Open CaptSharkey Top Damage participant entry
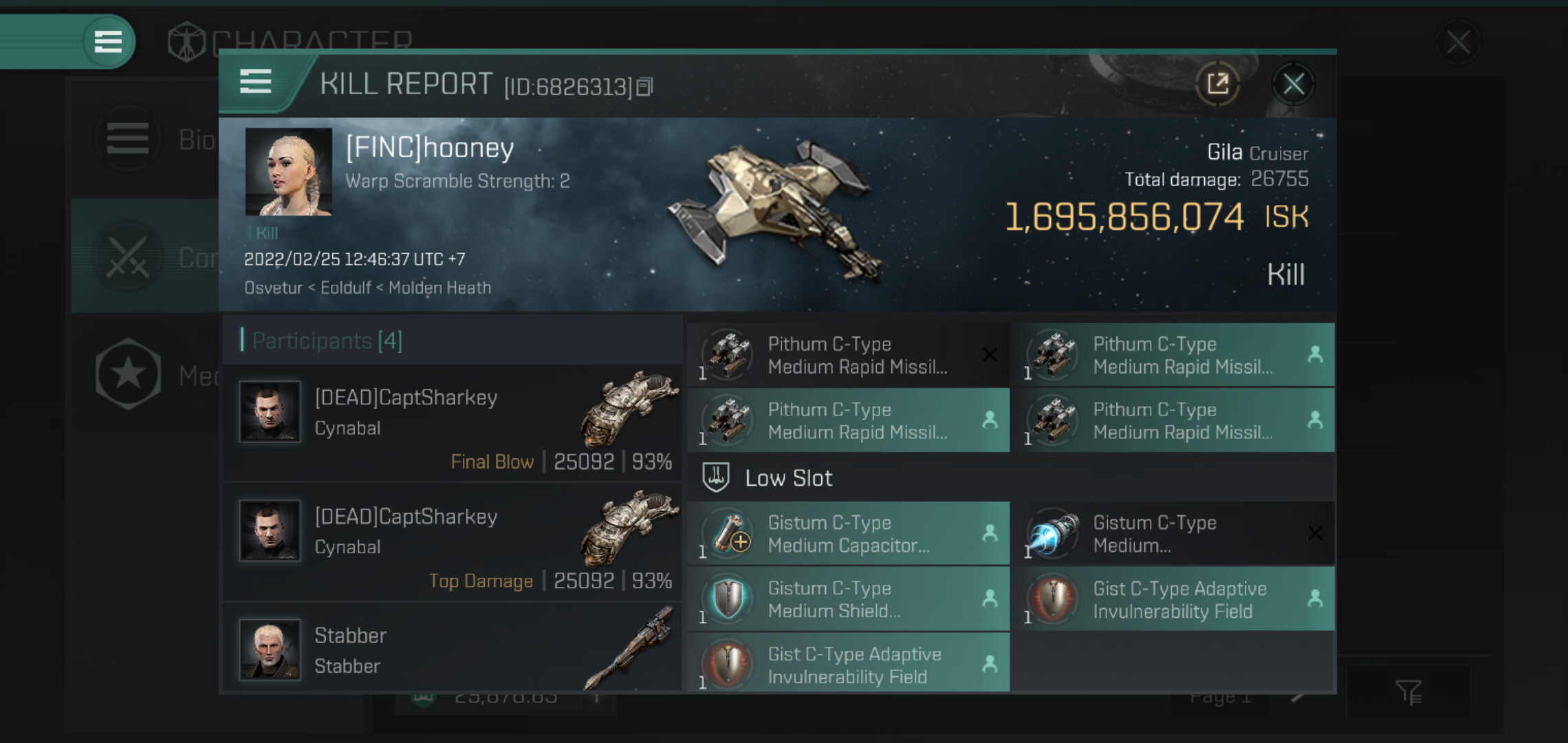The width and height of the screenshot is (1568, 743). point(453,542)
